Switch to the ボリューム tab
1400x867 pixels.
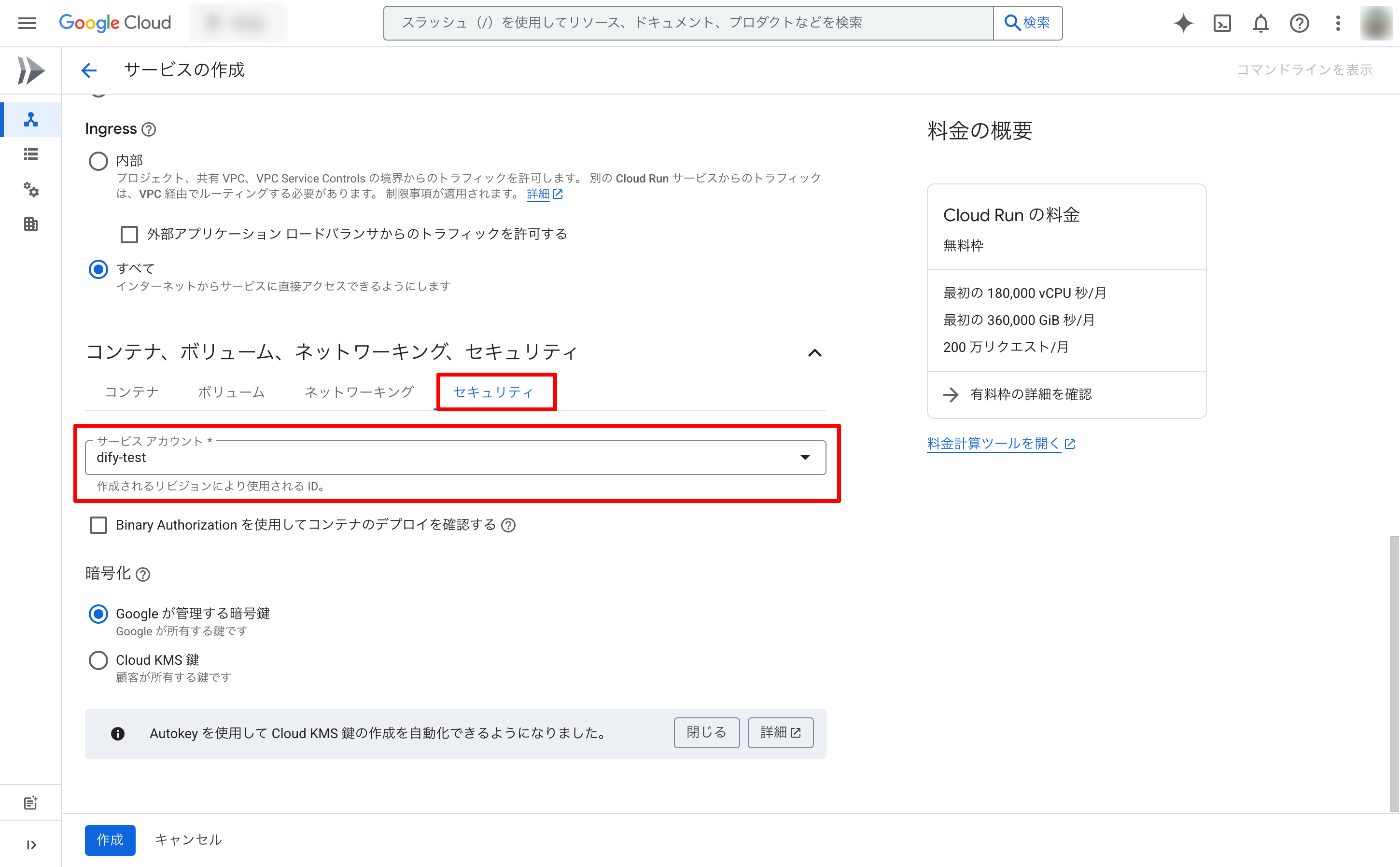click(x=231, y=392)
